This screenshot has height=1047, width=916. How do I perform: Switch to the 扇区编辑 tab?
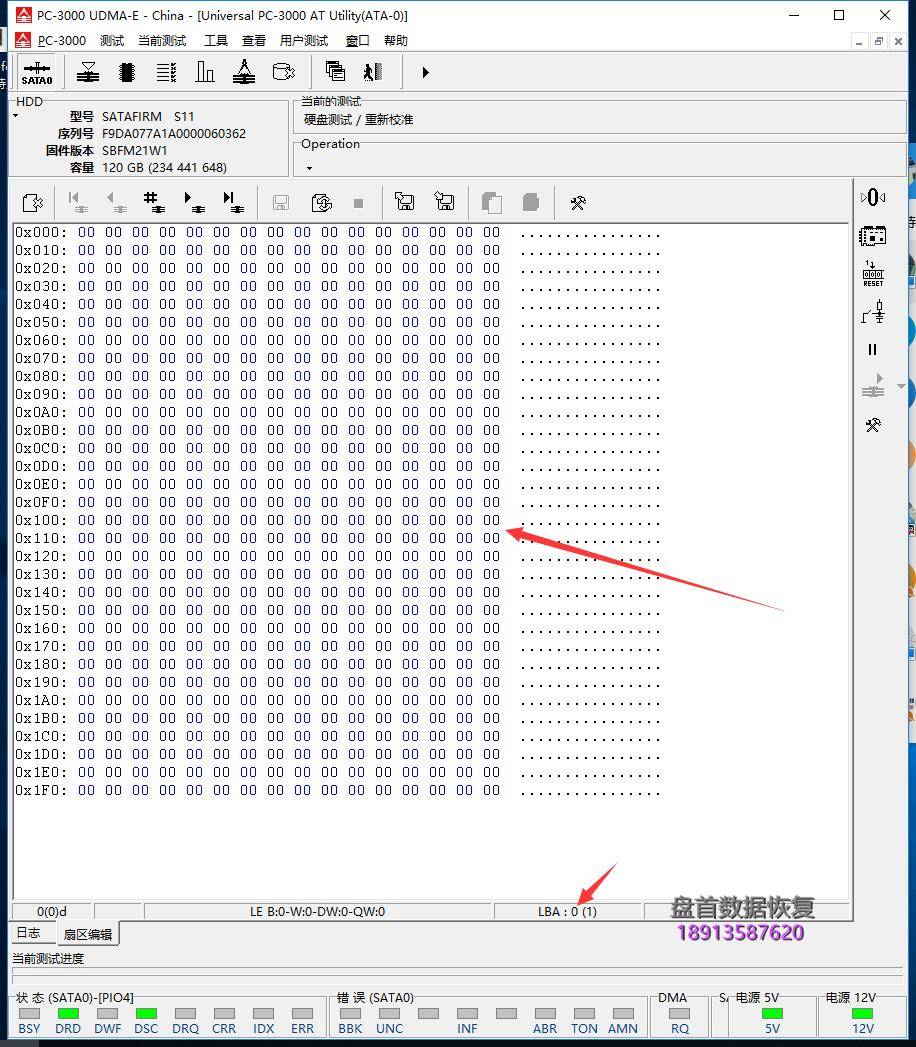point(88,933)
